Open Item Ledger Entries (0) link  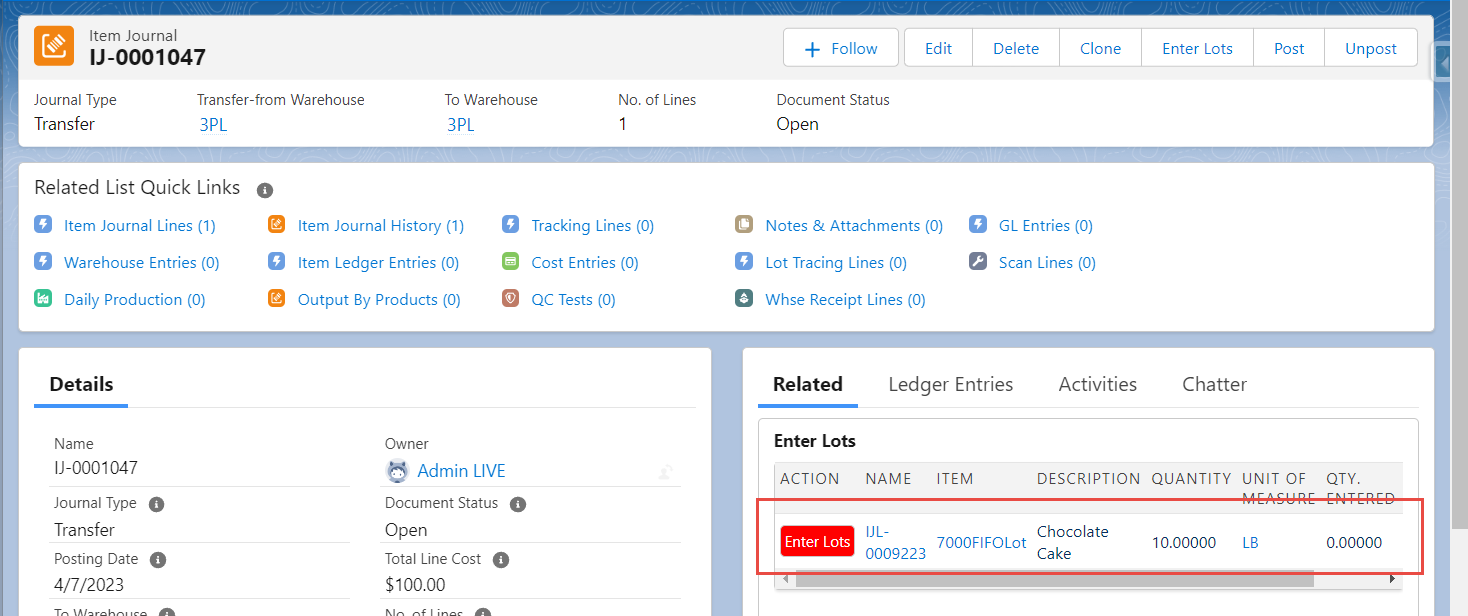(378, 263)
